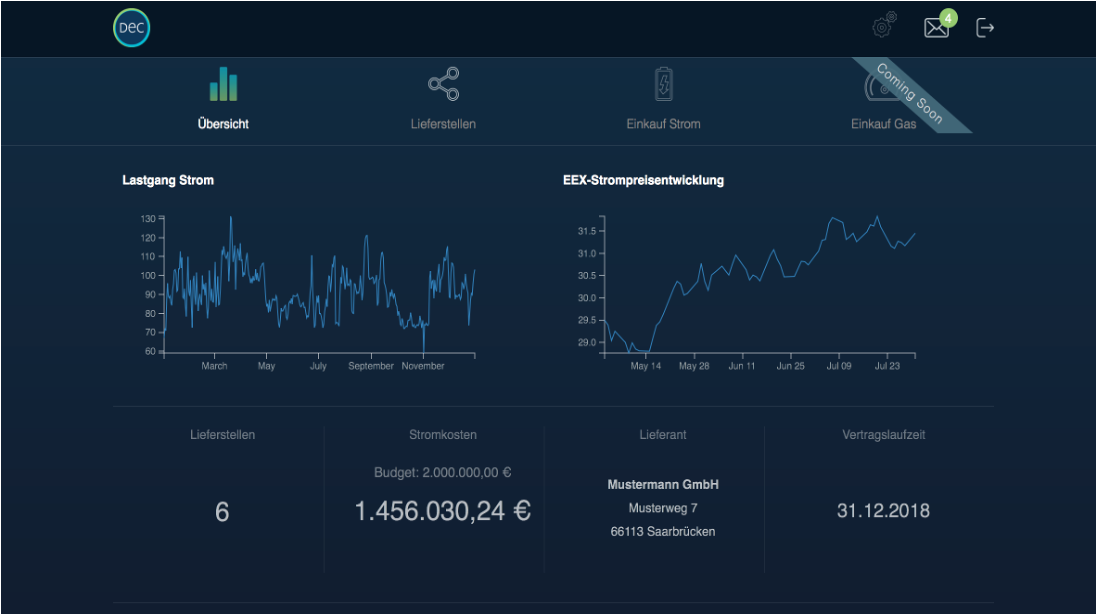
Task: Click the Jun 11 axis label
Action: pyautogui.click(x=742, y=366)
